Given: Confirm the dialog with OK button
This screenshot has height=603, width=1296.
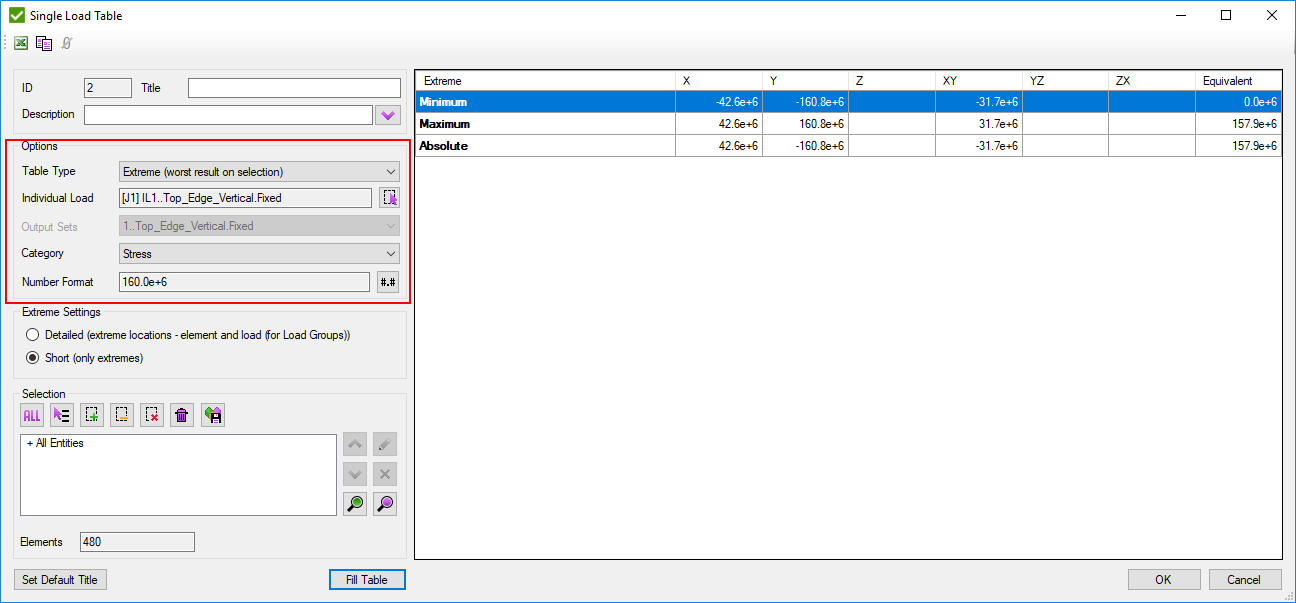Looking at the screenshot, I should point(1164,580).
